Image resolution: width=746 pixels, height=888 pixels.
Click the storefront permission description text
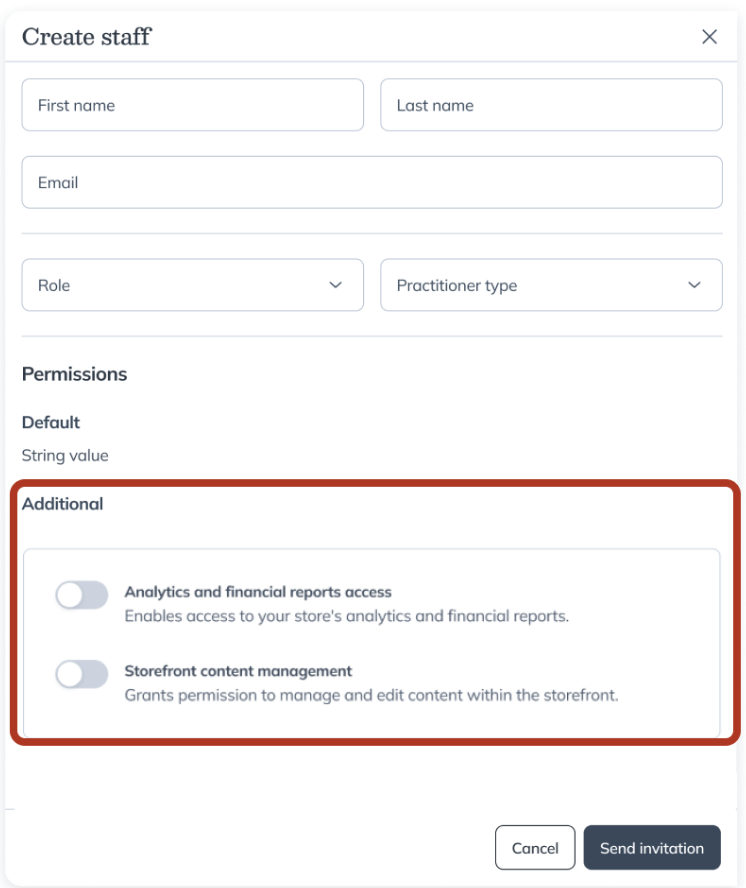371,695
